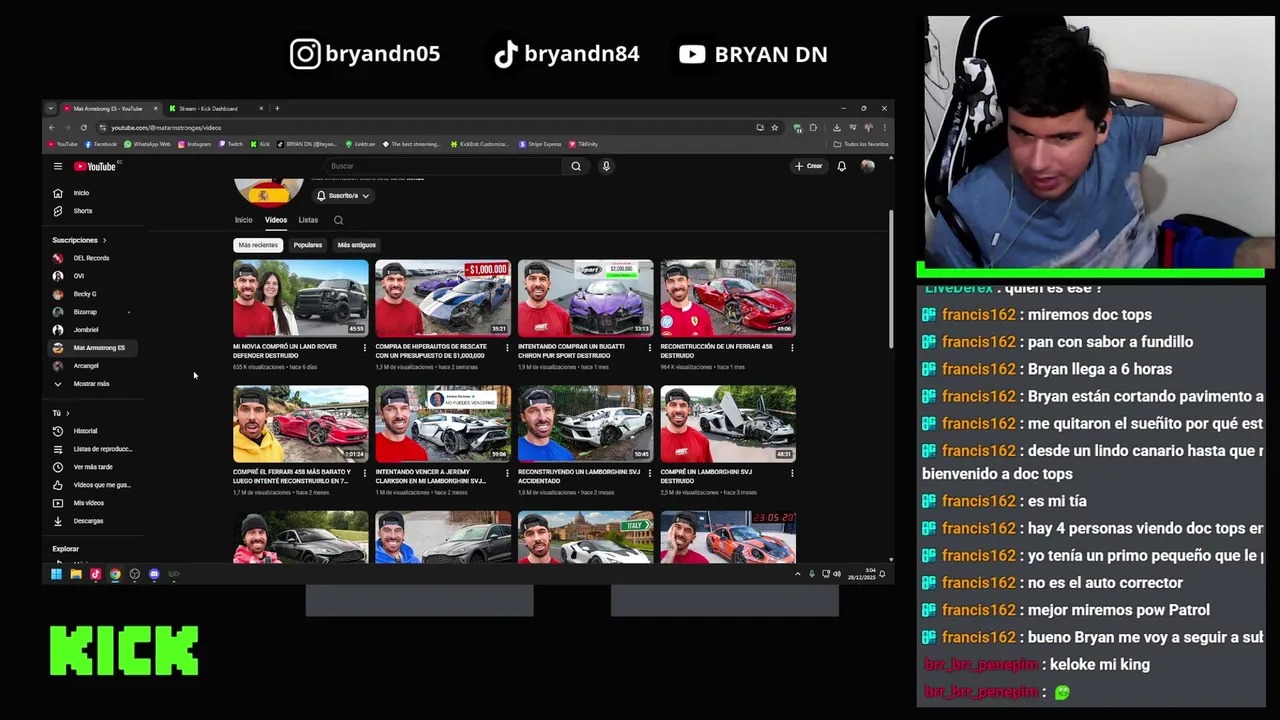The height and width of the screenshot is (720, 1280).
Task: Open Discord from taskbar
Action: 154,574
